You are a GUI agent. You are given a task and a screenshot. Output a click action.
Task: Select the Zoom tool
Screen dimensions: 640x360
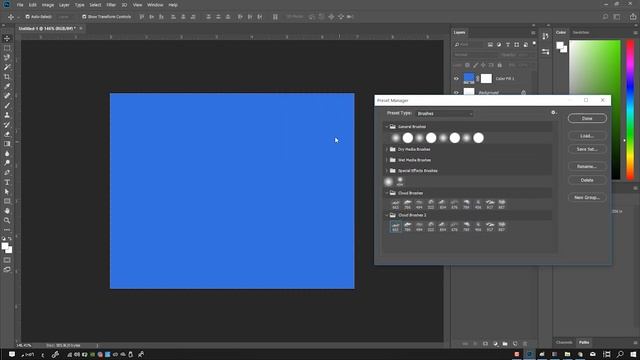7,221
